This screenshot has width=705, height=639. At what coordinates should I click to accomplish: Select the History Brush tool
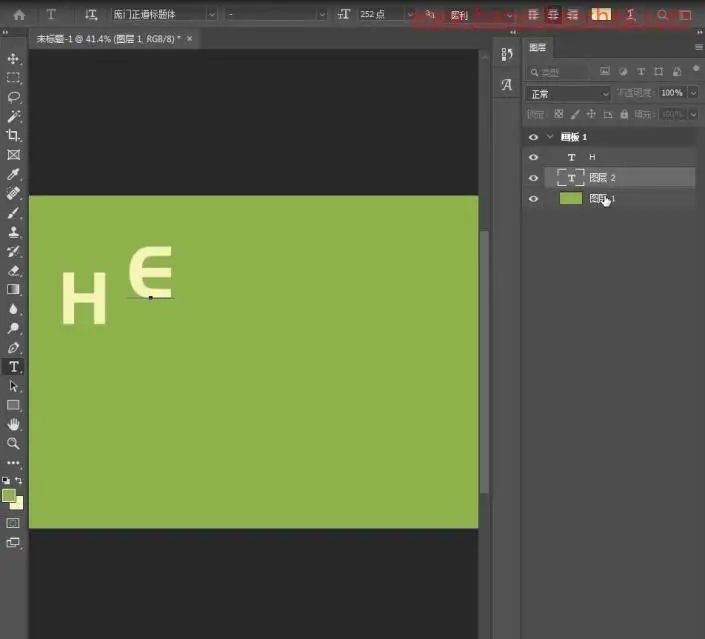[x=13, y=251]
